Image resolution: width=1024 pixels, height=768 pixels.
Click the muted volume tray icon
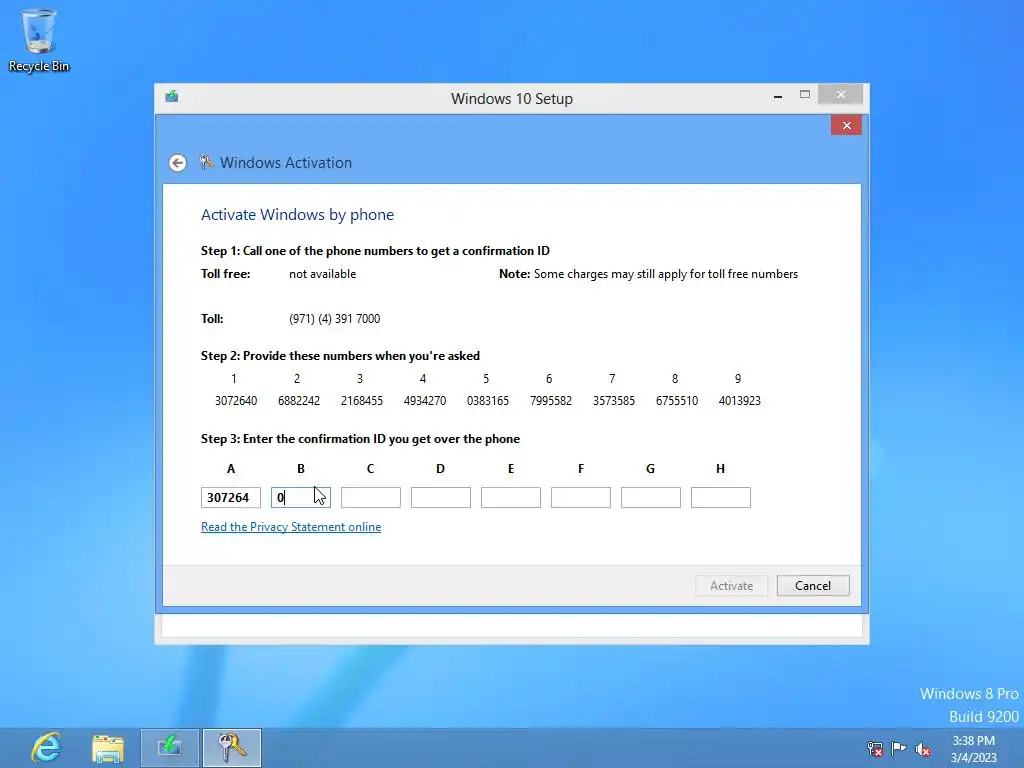pyautogui.click(x=923, y=748)
